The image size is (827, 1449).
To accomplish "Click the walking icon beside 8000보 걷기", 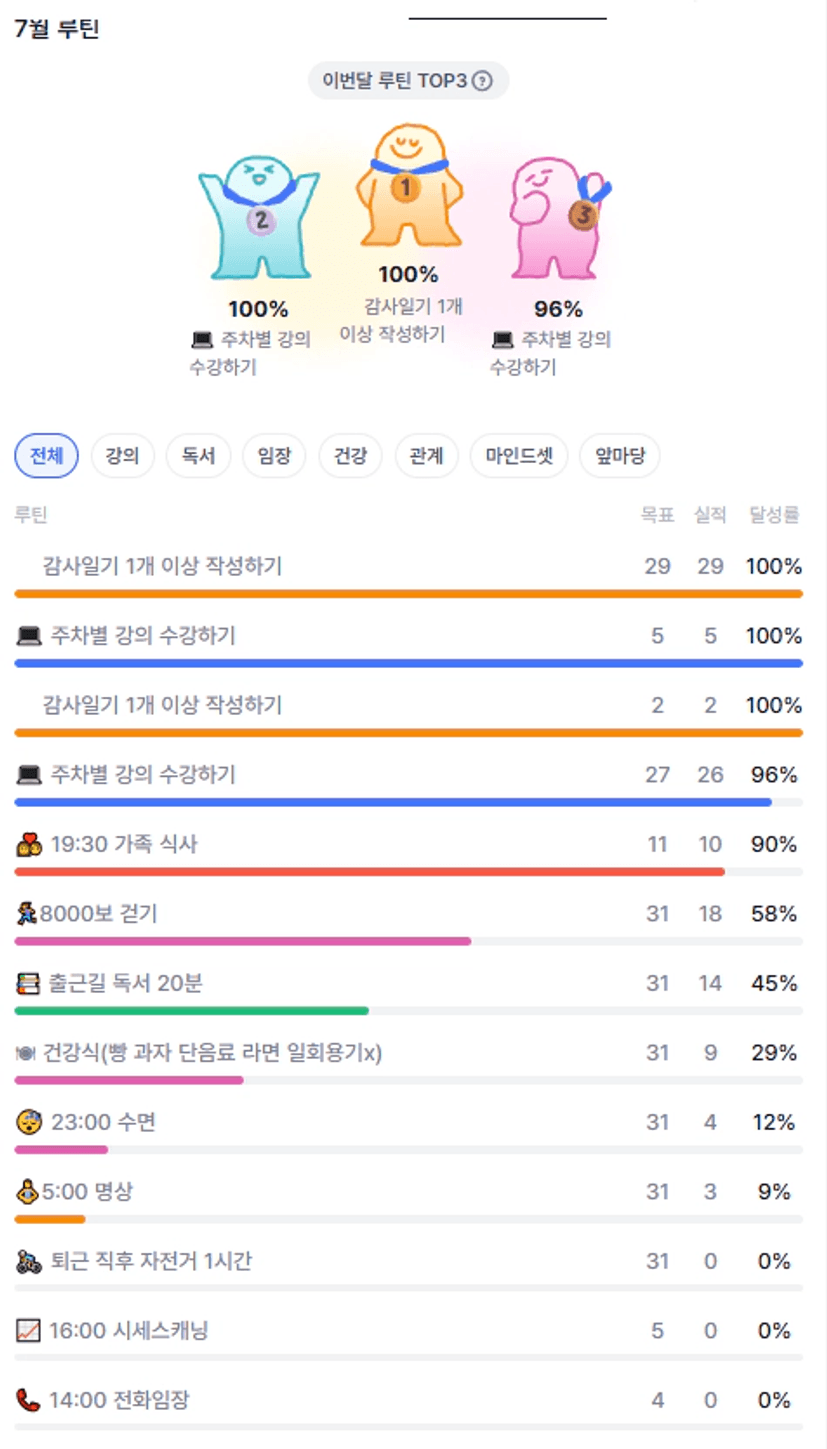I will [27, 914].
